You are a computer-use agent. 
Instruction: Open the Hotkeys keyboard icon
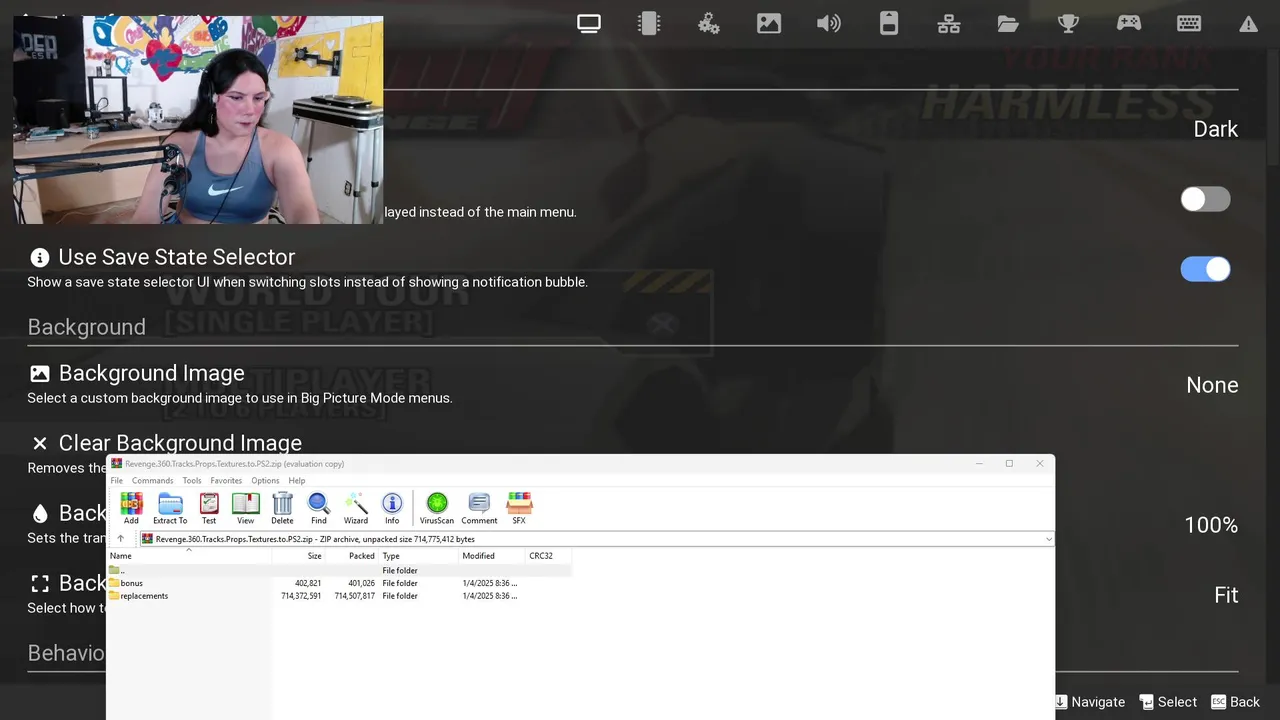[x=1189, y=24]
